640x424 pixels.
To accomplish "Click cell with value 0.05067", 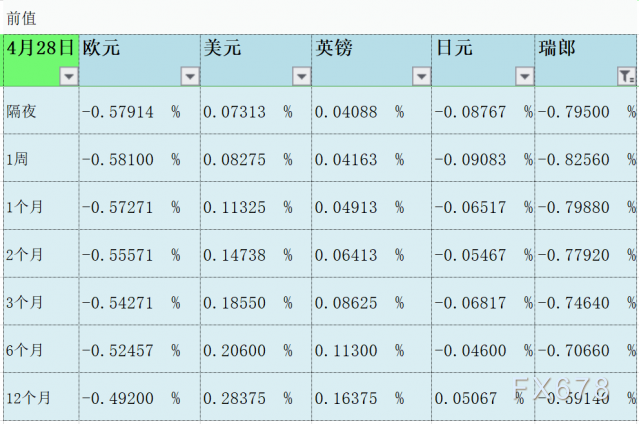I will (483, 397).
